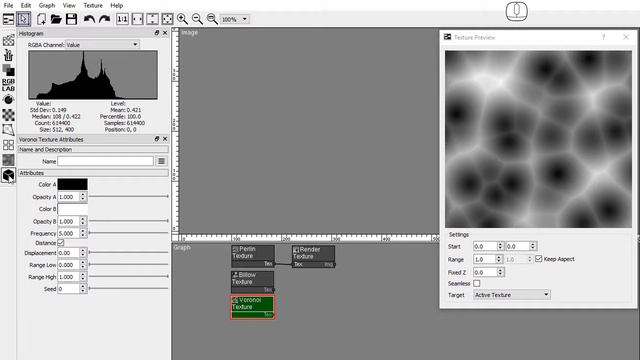The image size is (640, 360).
Task: Click the overlapping squares sidebar icon
Action: pyautogui.click(x=8, y=70)
